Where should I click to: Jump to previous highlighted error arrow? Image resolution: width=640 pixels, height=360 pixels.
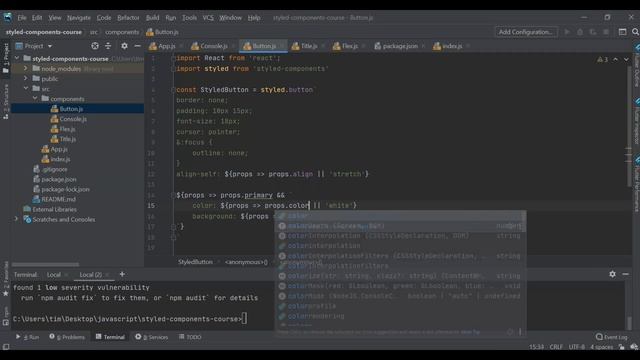point(616,60)
